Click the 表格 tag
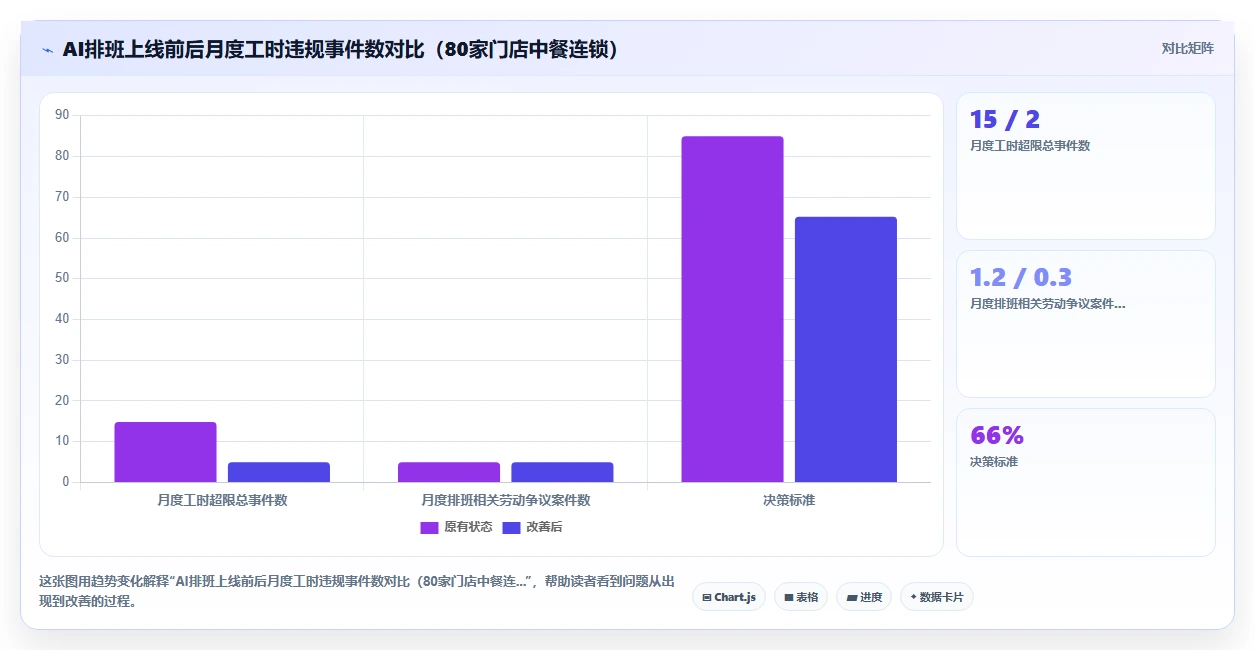This screenshot has height=650, width=1255. pos(801,597)
